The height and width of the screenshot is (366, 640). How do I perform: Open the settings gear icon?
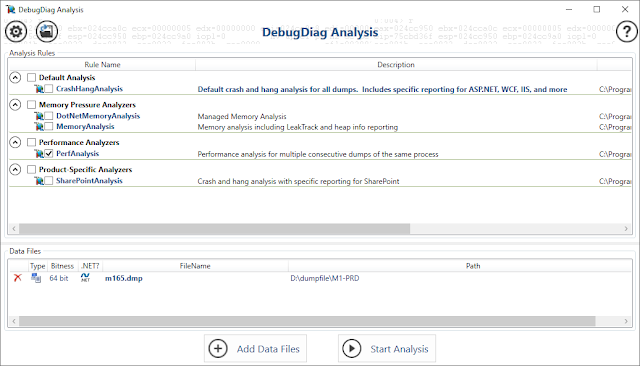16,31
